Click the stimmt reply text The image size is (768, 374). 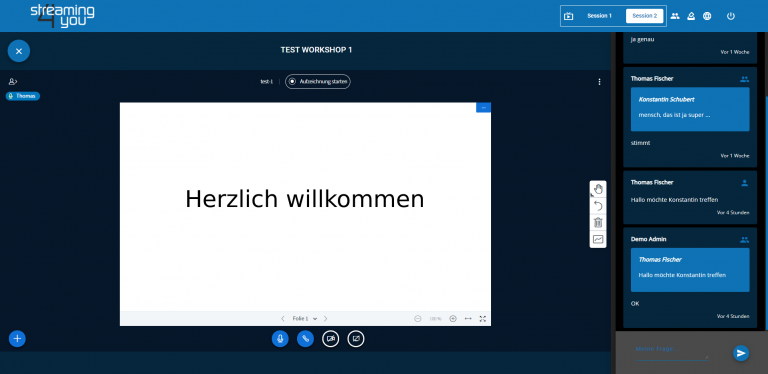[640, 143]
